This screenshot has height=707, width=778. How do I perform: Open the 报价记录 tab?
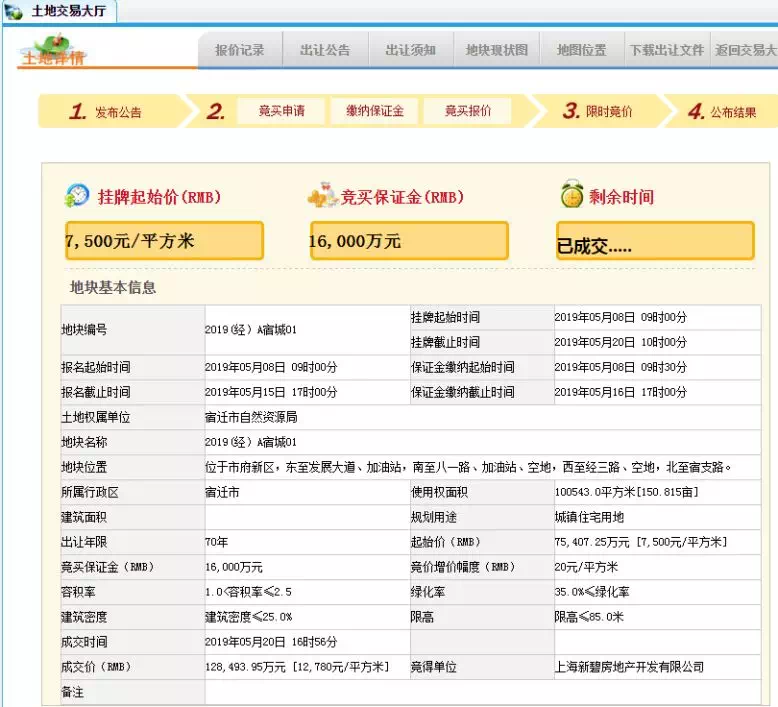[240, 50]
